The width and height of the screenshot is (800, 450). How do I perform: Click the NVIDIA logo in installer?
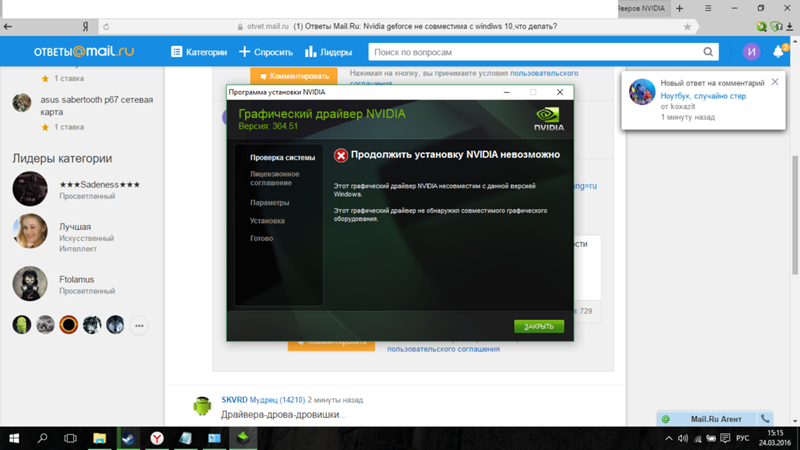pyautogui.click(x=549, y=119)
